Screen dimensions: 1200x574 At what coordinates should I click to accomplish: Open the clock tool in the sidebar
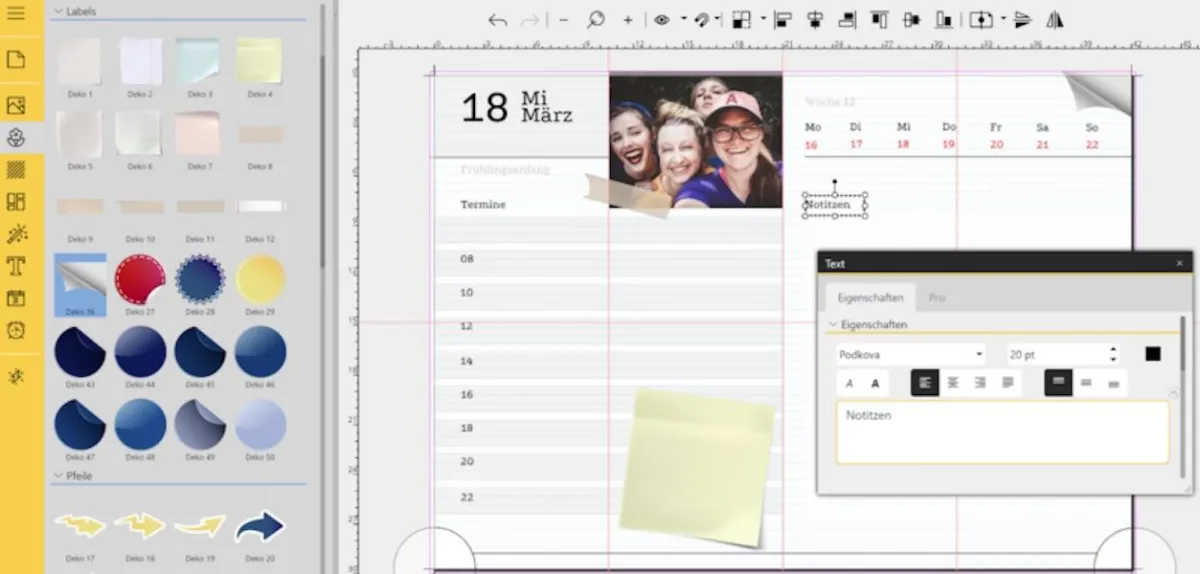coord(16,330)
